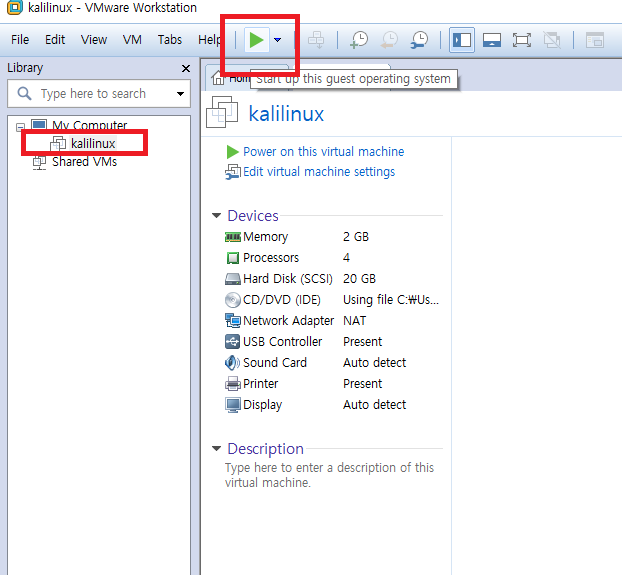The width and height of the screenshot is (622, 575).
Task: Open the Help menu
Action: (209, 40)
